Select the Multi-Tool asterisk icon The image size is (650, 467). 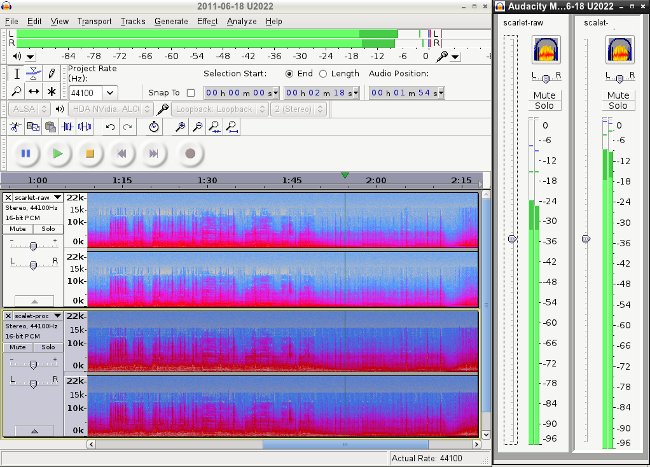coord(51,91)
